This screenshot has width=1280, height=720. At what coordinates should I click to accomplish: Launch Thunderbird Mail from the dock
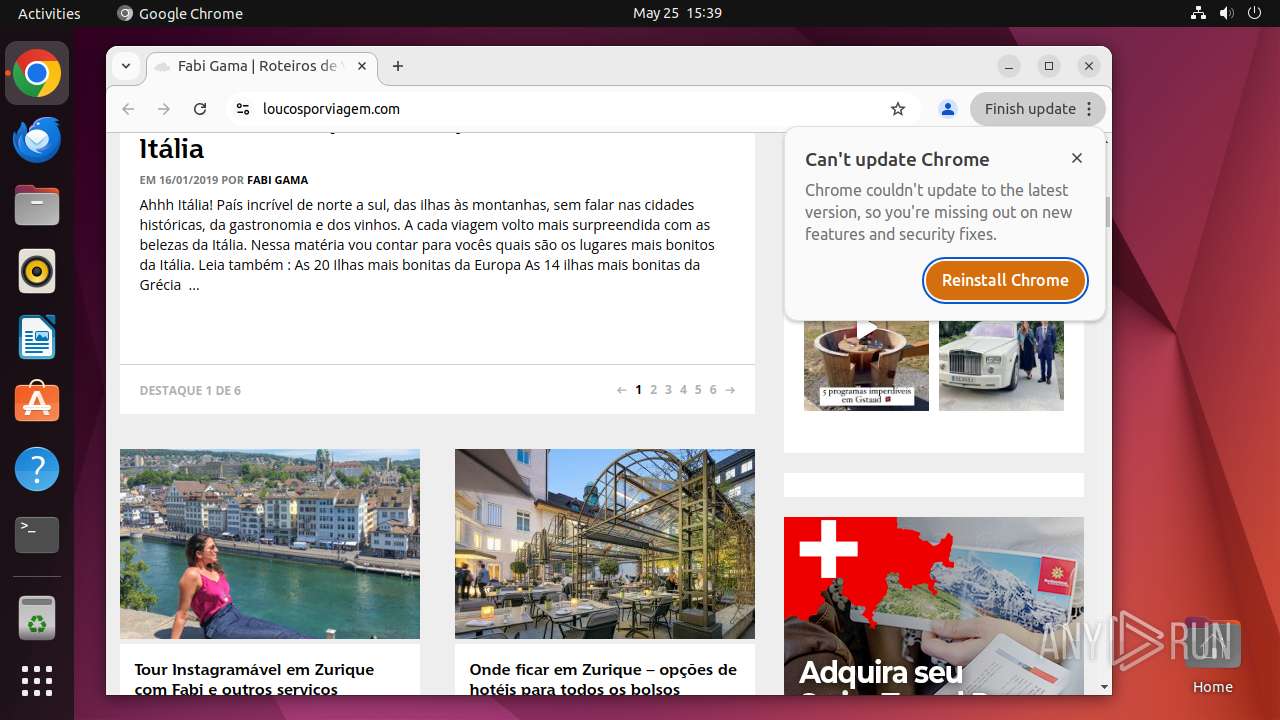(37, 139)
